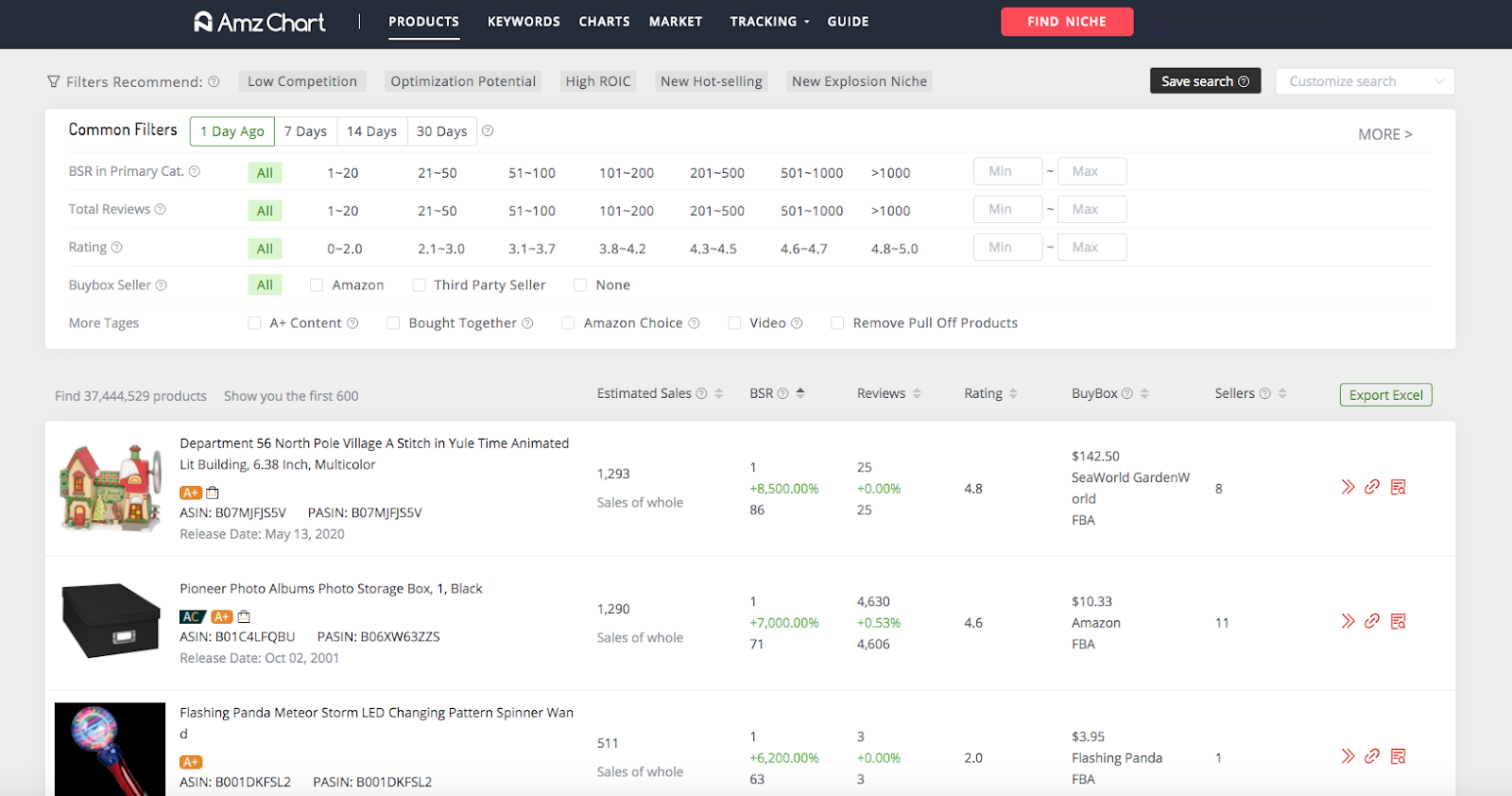This screenshot has height=796, width=1512.
Task: Open report icon for Pioneer Photo Albums
Action: click(x=1399, y=621)
